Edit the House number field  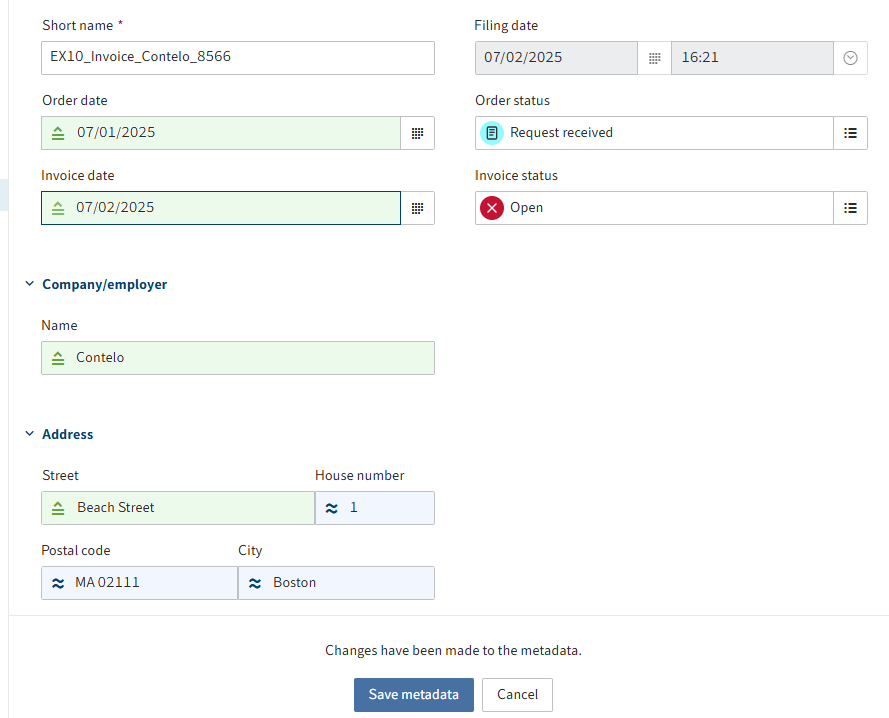click(375, 508)
